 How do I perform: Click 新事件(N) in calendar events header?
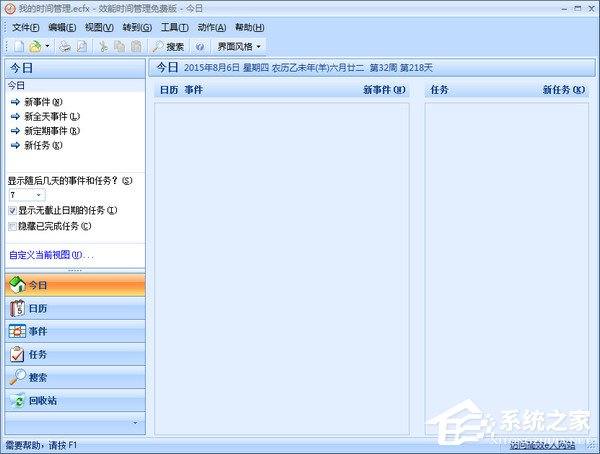[384, 90]
